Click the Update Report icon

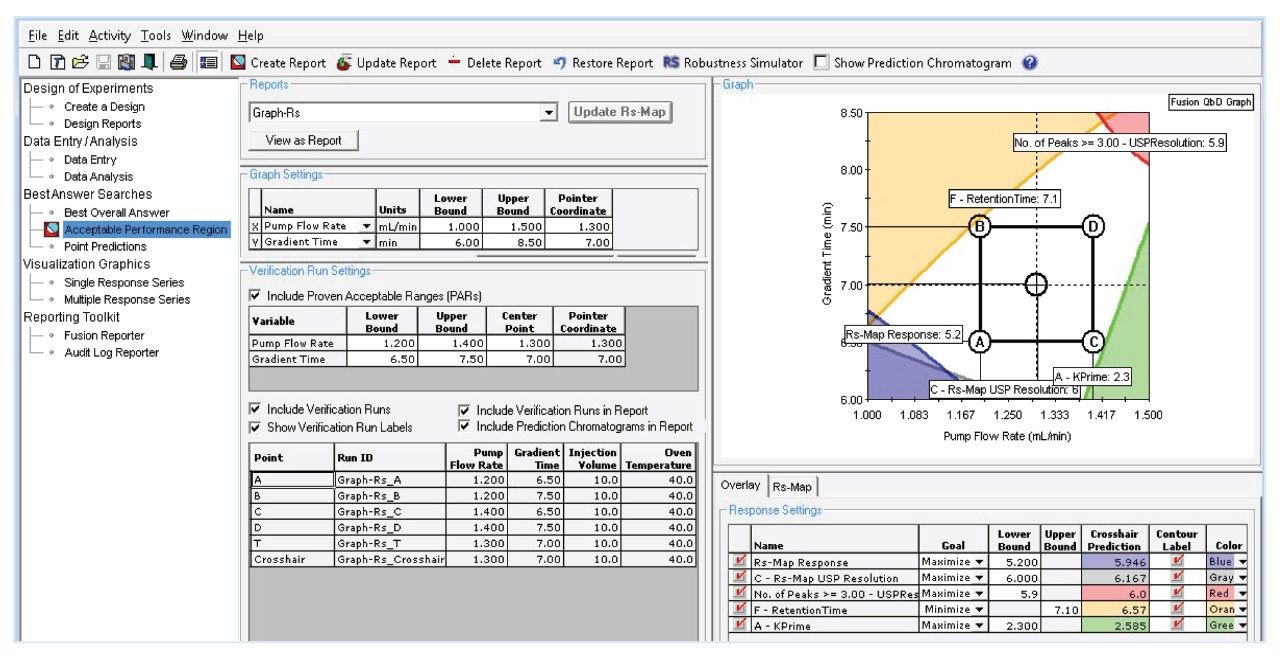pyautogui.click(x=344, y=63)
